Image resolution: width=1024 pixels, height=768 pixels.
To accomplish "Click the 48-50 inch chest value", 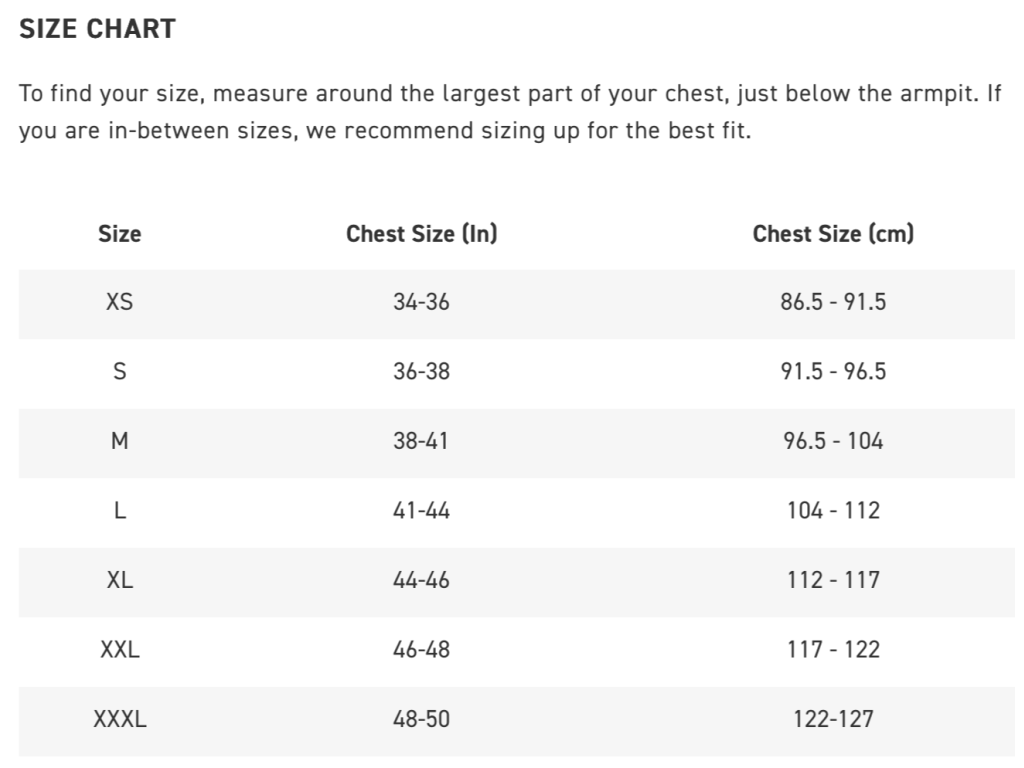I will (x=421, y=718).
